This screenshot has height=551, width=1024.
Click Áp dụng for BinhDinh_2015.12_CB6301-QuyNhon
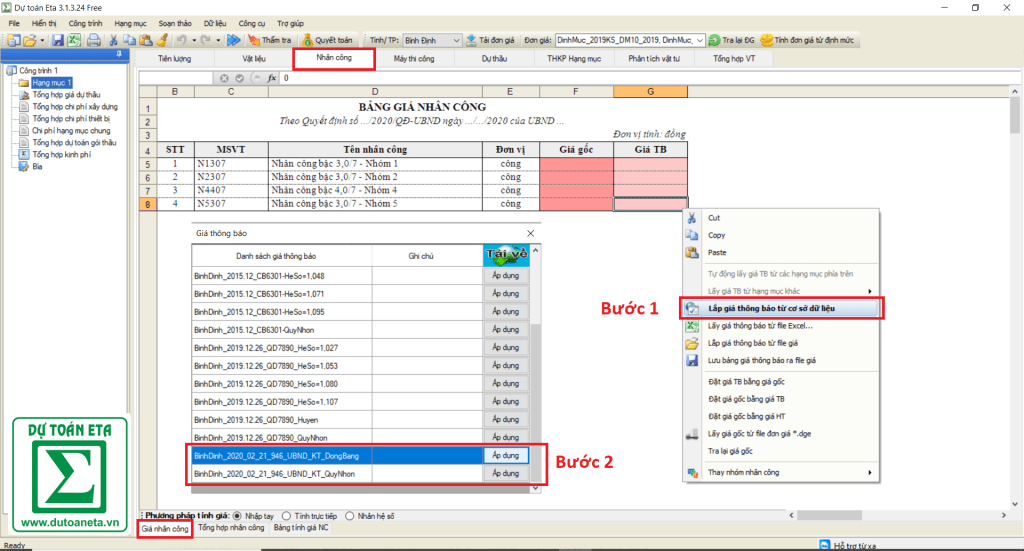coord(505,330)
